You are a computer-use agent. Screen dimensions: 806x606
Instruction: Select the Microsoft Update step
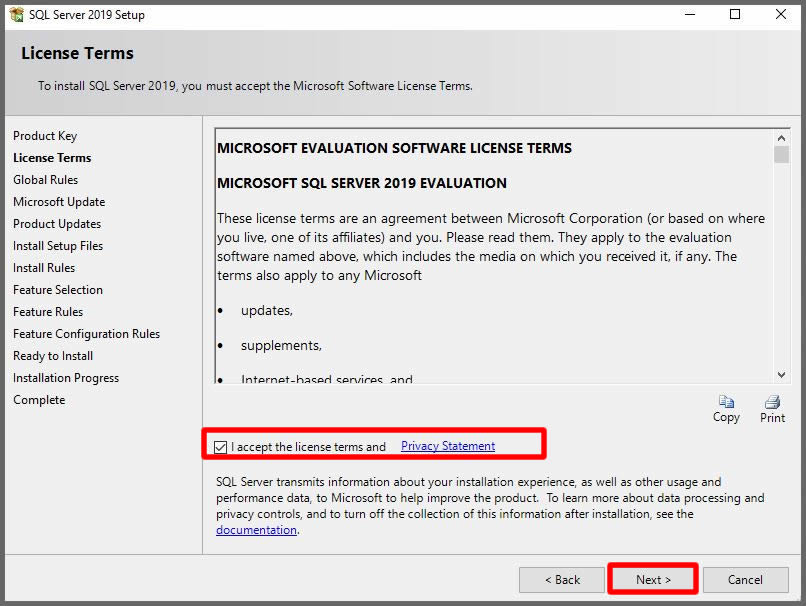pyautogui.click(x=59, y=202)
